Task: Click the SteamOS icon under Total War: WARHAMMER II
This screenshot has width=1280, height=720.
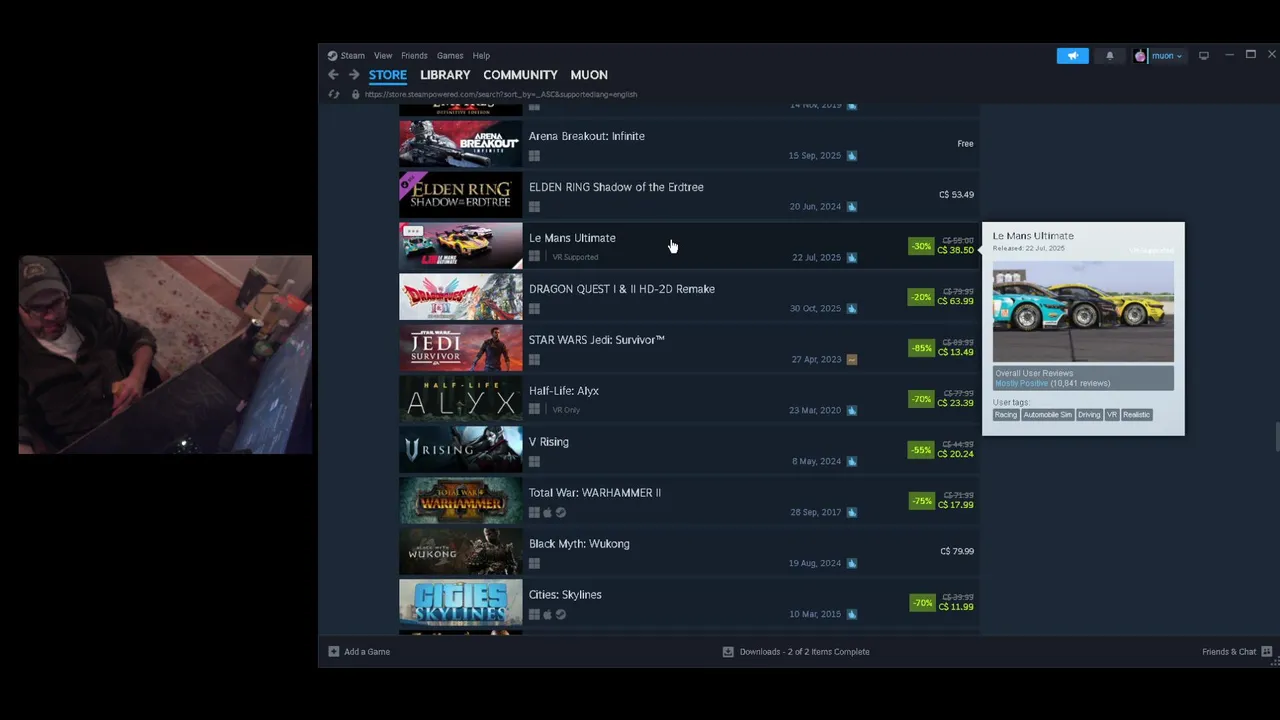Action: [x=560, y=512]
